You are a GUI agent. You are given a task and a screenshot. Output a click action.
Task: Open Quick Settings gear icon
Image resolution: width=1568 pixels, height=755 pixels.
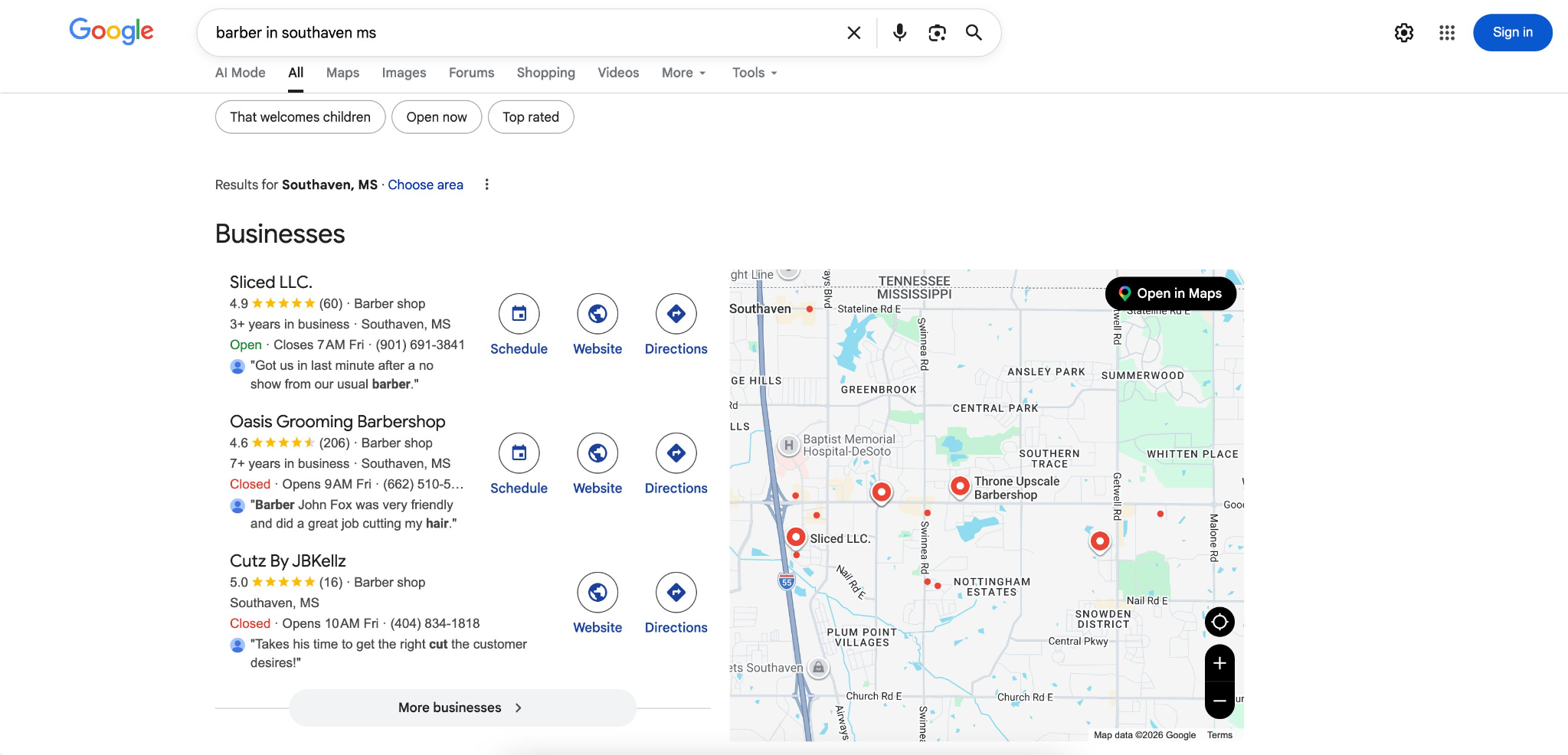pyautogui.click(x=1403, y=33)
